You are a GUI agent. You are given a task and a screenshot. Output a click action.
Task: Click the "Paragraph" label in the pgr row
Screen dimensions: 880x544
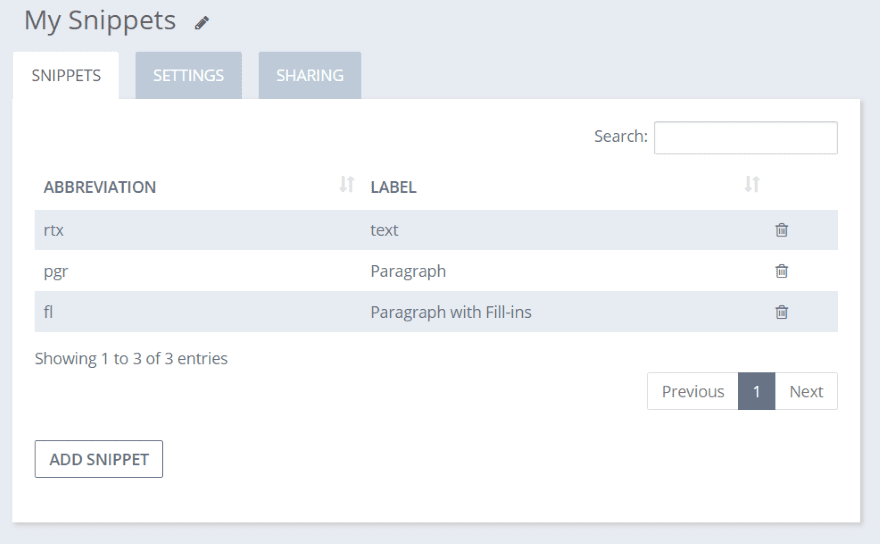point(408,271)
